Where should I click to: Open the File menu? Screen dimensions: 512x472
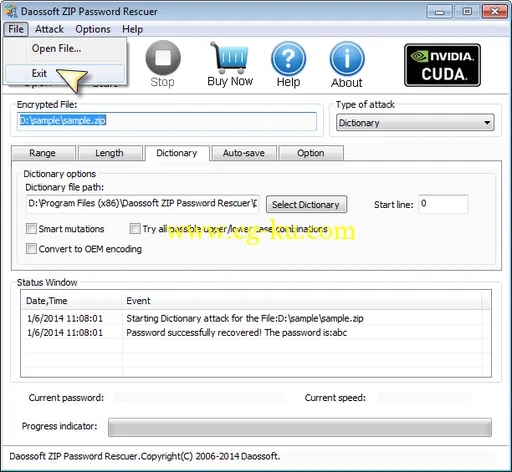click(x=16, y=29)
